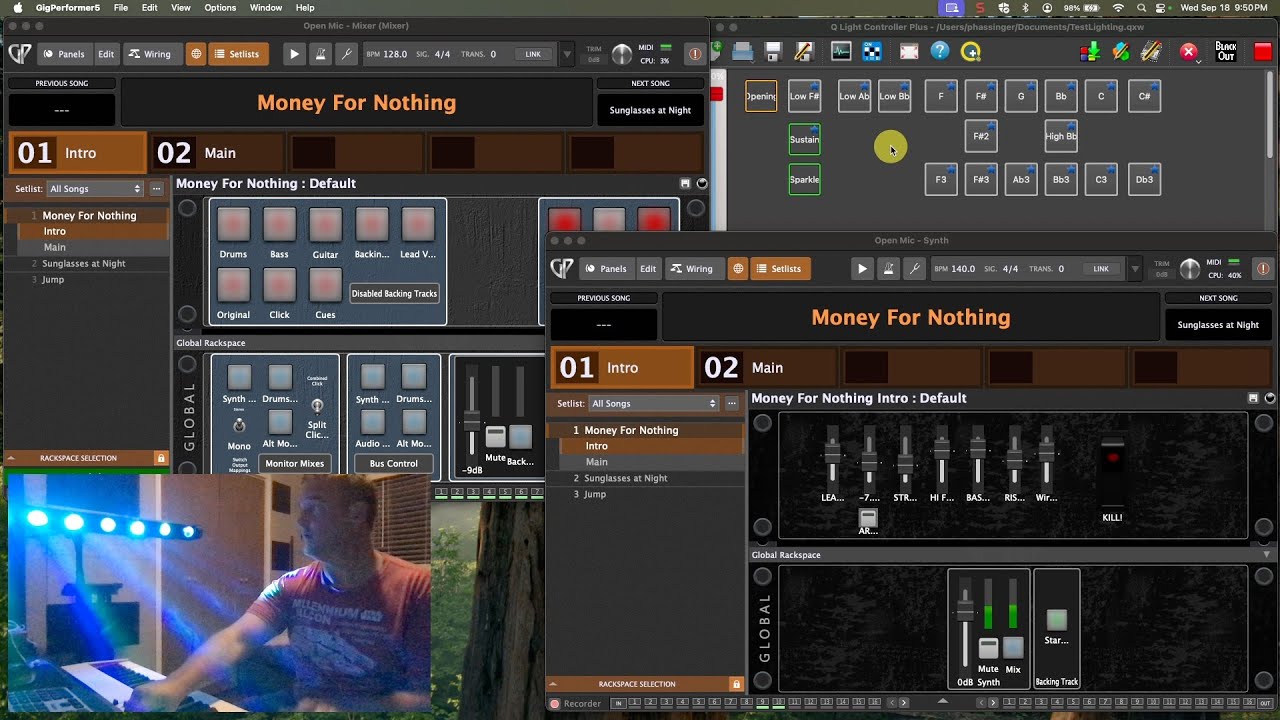
Task: Click the save icon in QLC+ toolbar
Action: pos(773,51)
